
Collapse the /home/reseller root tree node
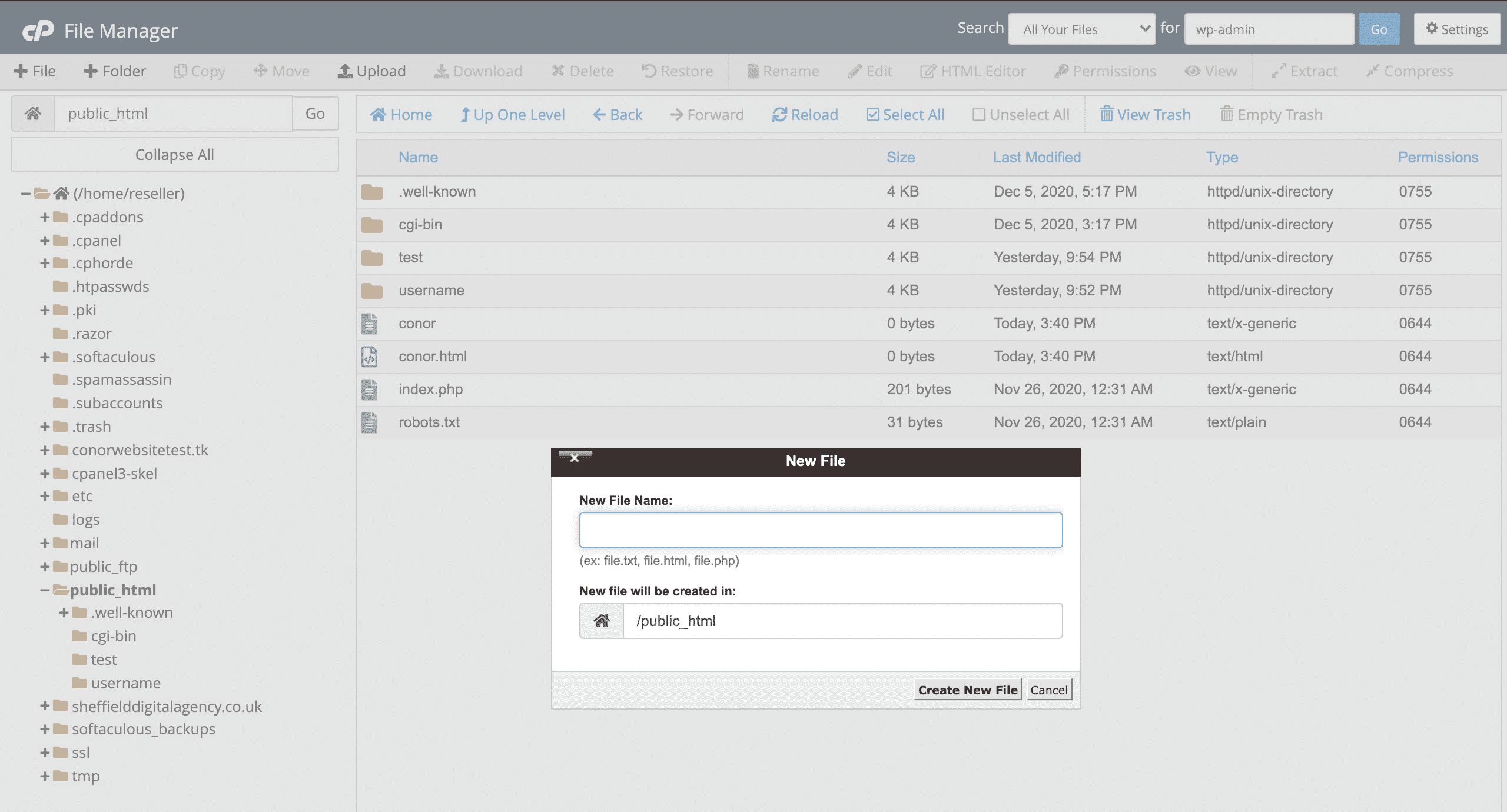click(x=25, y=194)
